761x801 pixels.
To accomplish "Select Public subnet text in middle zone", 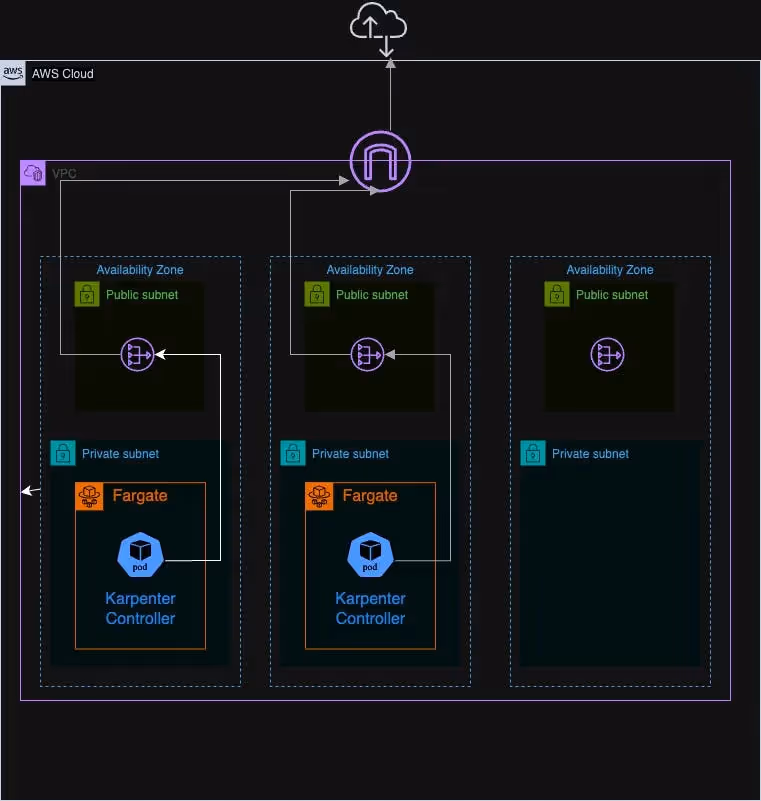I will click(x=372, y=295).
